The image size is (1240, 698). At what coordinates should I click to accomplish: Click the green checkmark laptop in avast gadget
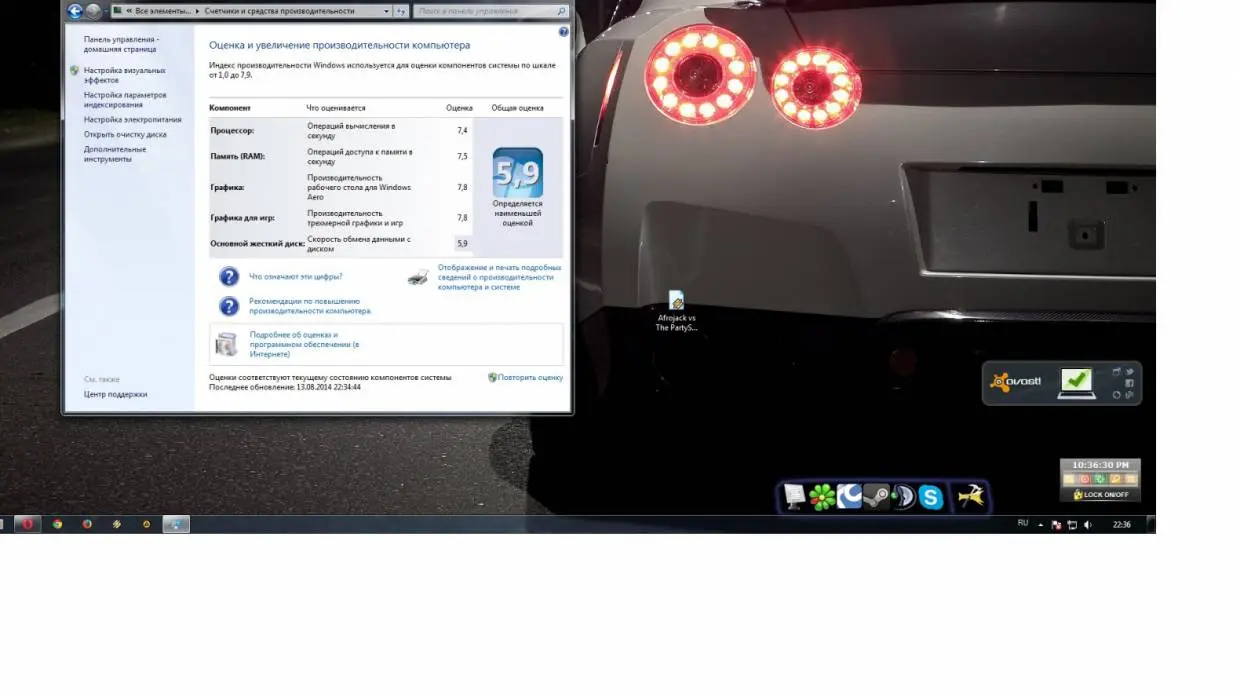click(x=1077, y=383)
